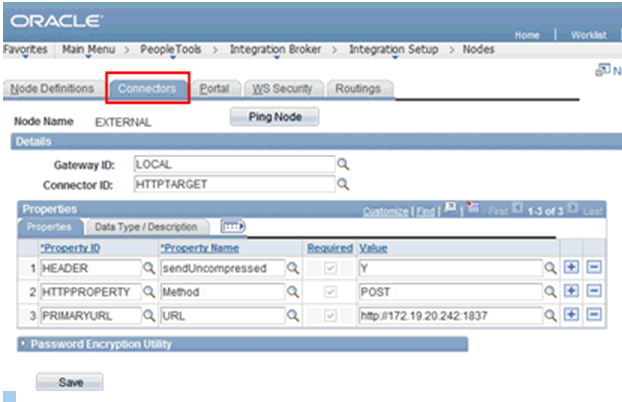622x402 pixels.
Task: Select the Properties grid tab
Action: coord(49,227)
